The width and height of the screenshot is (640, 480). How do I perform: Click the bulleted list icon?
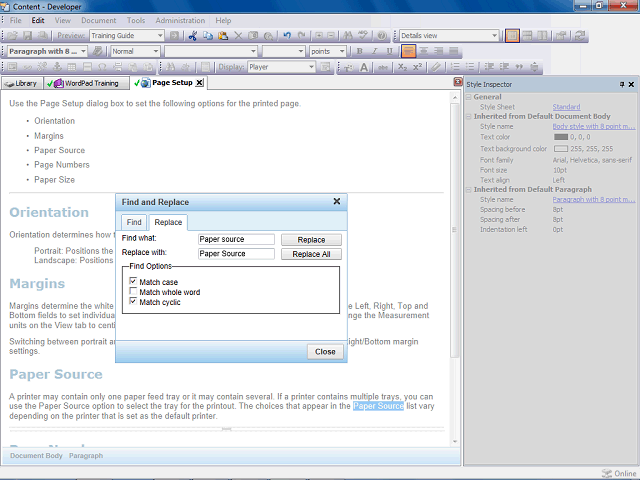(470, 67)
